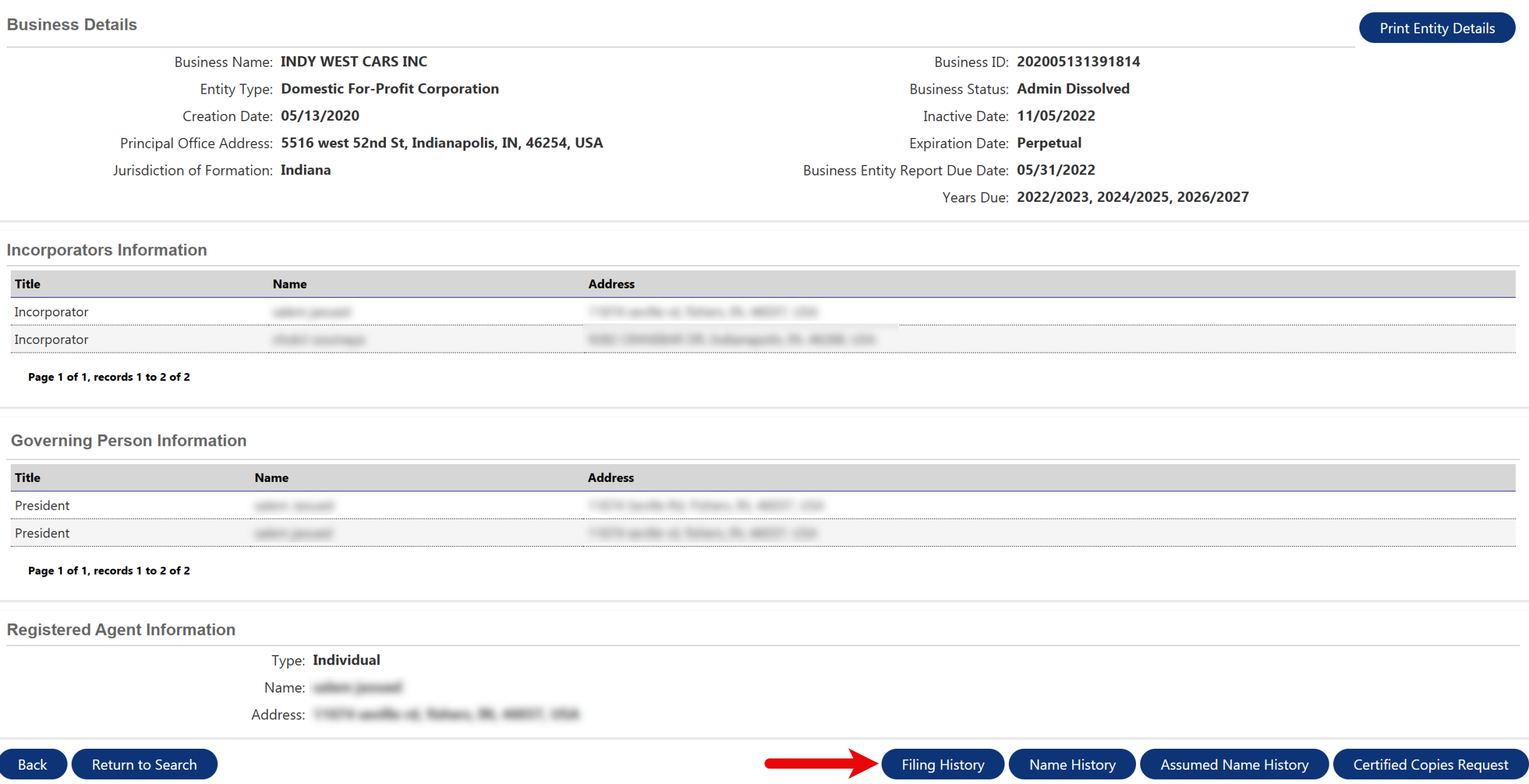Click the Governing Person table pagination summary
Image resolution: width=1529 pixels, height=784 pixels.
click(x=109, y=570)
